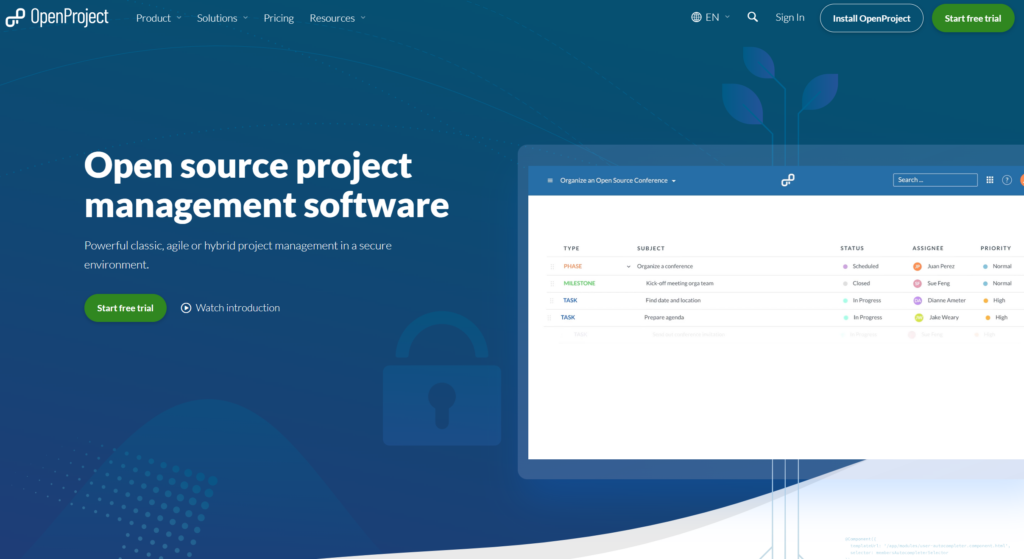Collapse the Organize a conference phase row
The width and height of the screenshot is (1024, 559).
(629, 267)
